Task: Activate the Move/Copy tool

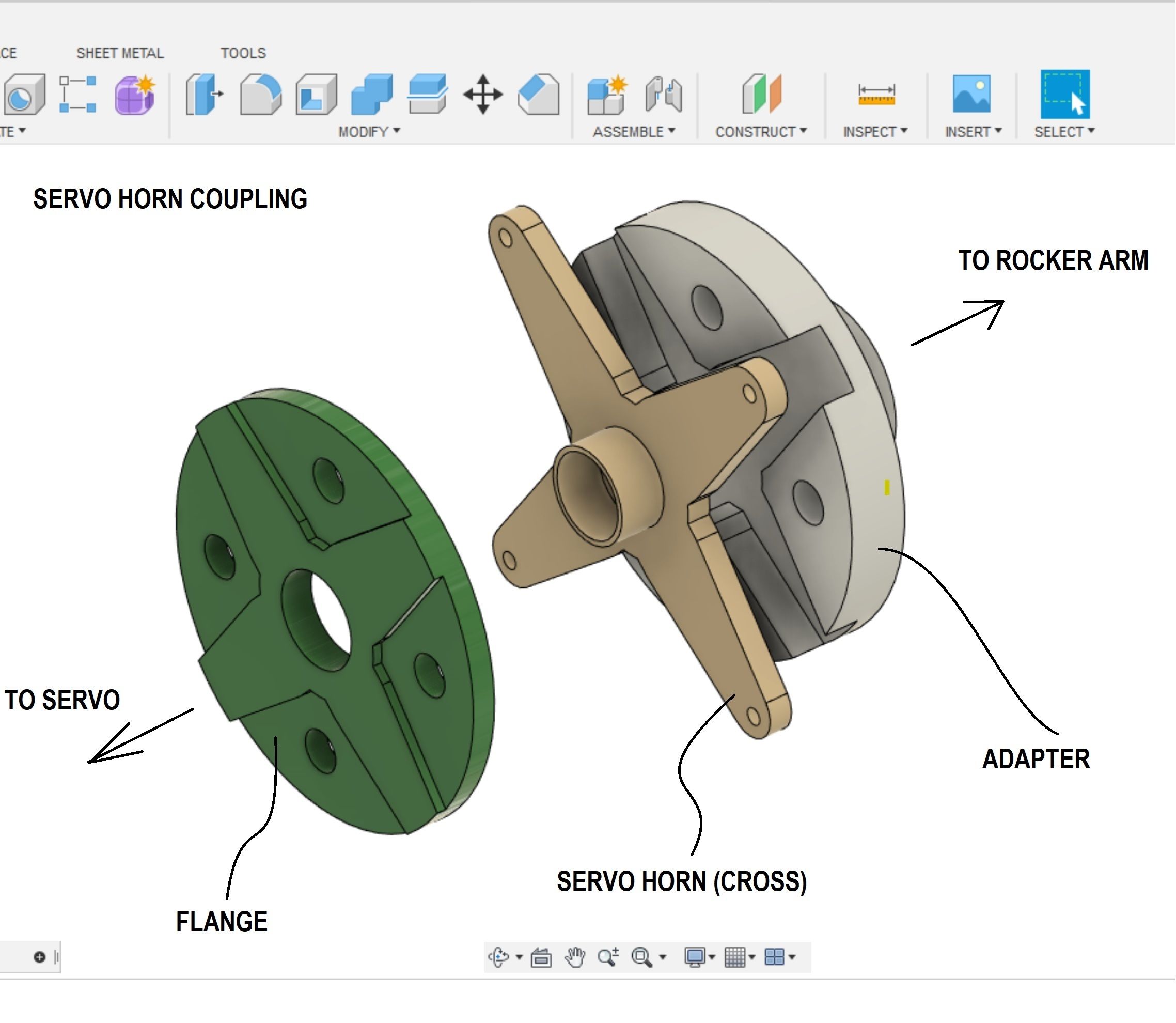Action: coord(482,97)
